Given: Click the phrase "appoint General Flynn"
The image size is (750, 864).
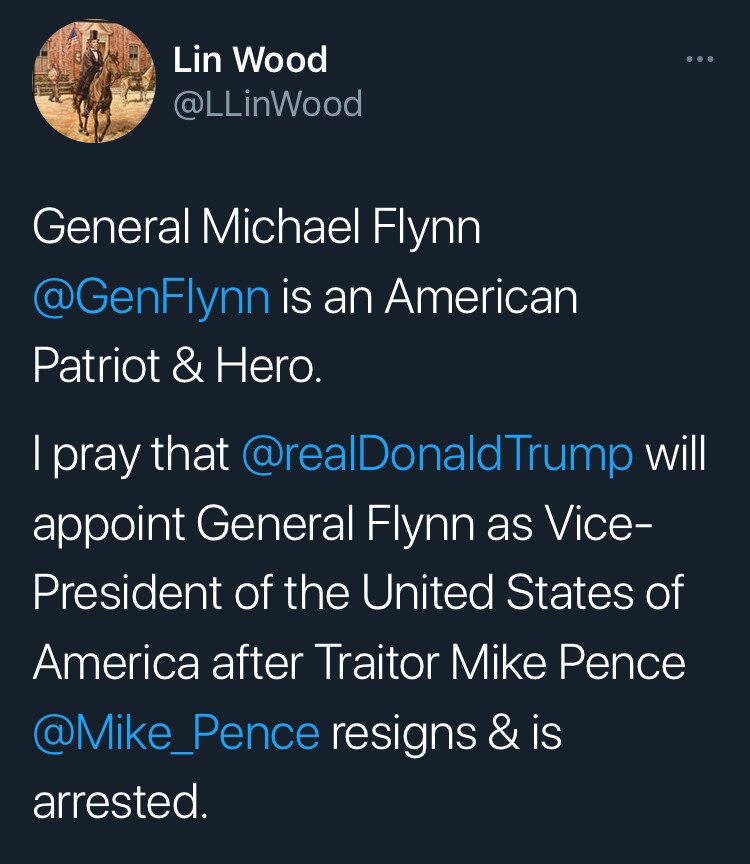Looking at the screenshot, I should point(260,525).
